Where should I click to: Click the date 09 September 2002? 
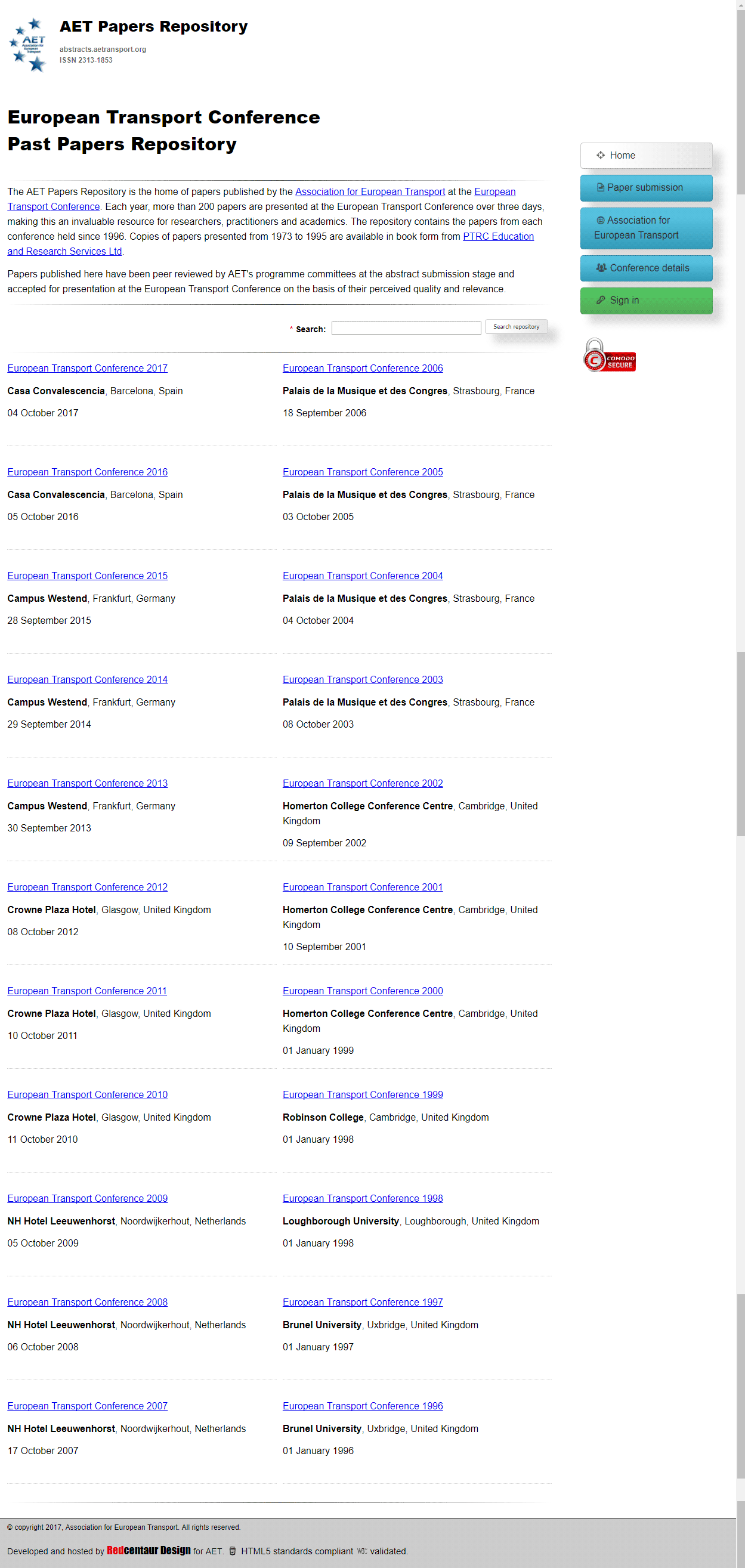pos(324,844)
